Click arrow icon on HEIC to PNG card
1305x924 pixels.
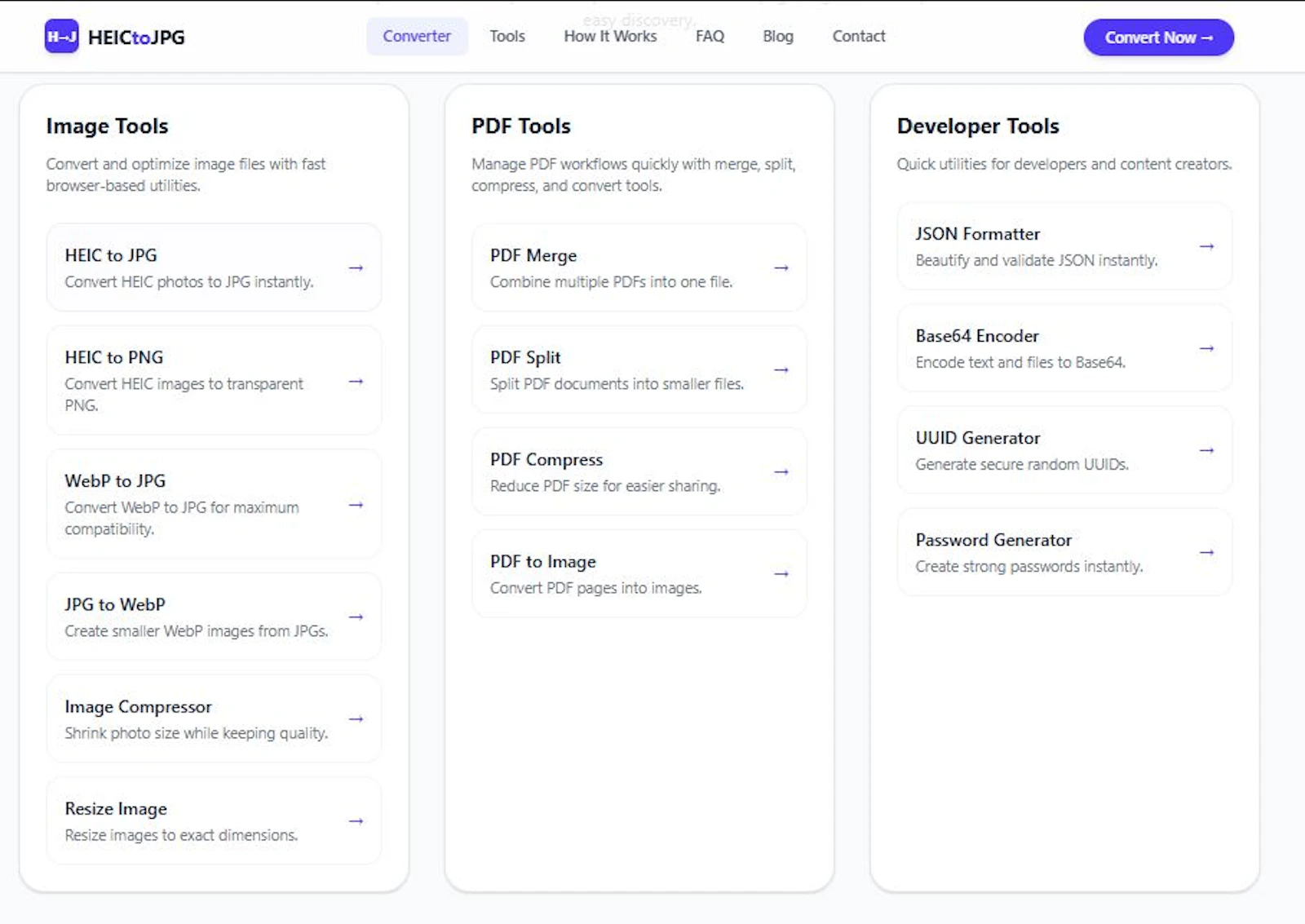(x=356, y=382)
